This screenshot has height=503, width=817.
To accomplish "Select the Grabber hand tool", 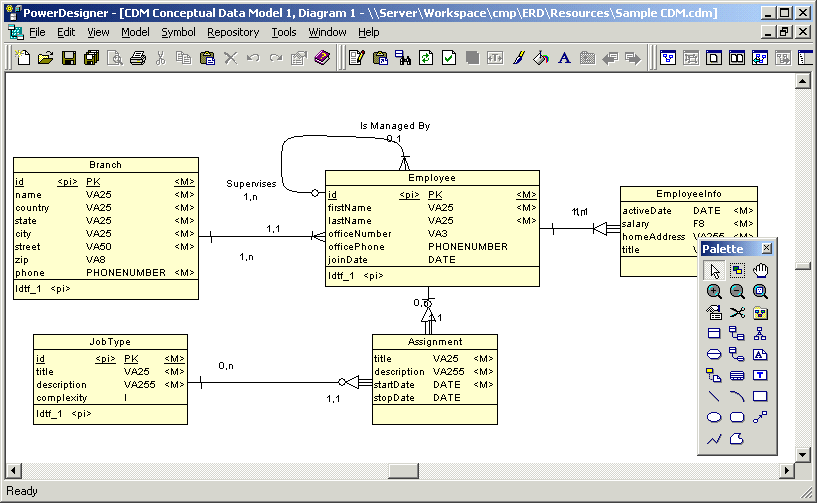I will (x=761, y=270).
